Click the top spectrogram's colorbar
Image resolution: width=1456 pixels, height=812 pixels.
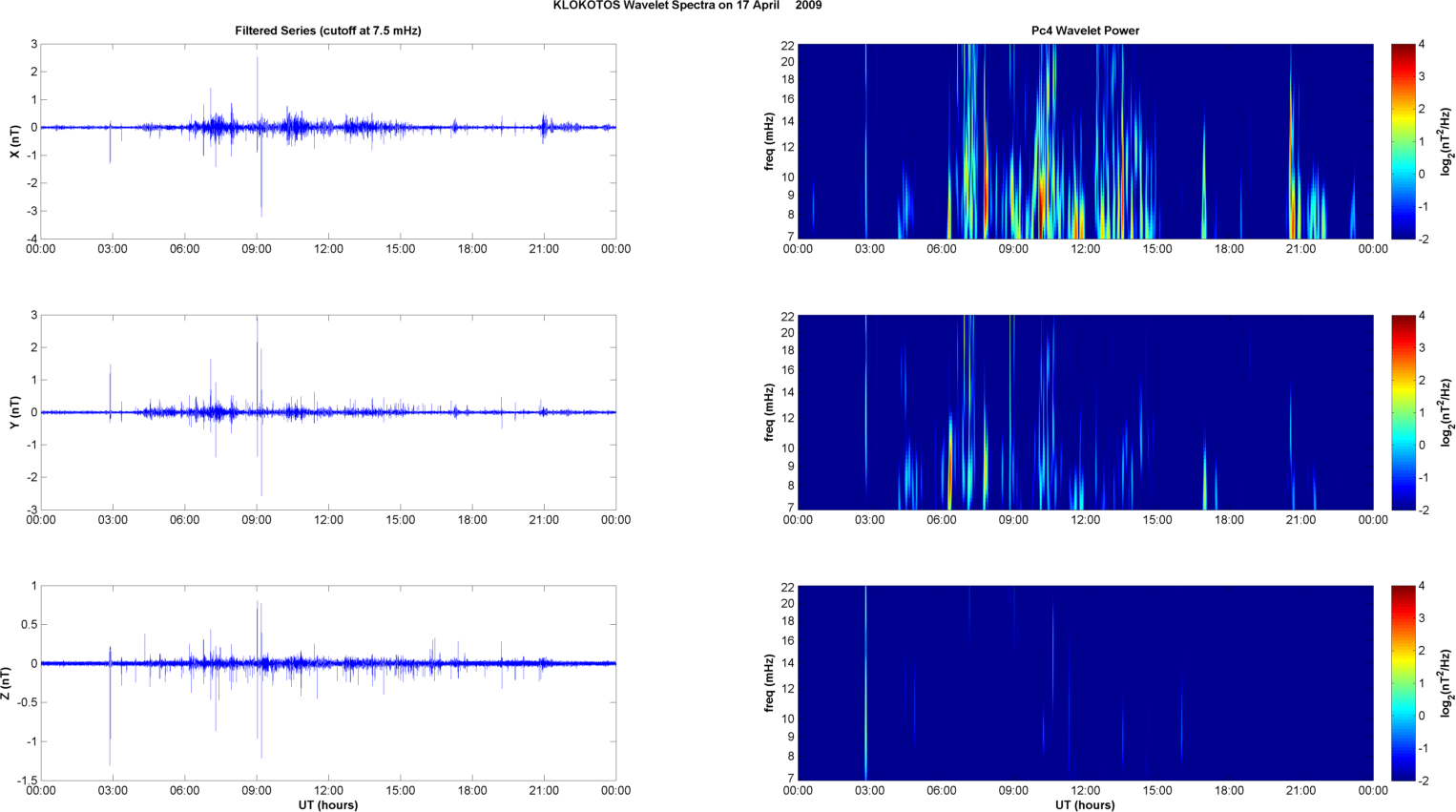(x=1403, y=141)
